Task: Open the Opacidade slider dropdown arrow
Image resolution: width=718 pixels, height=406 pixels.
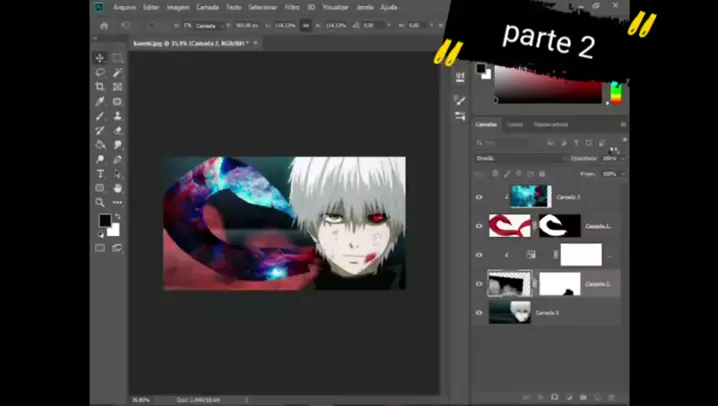Action: pyautogui.click(x=623, y=158)
